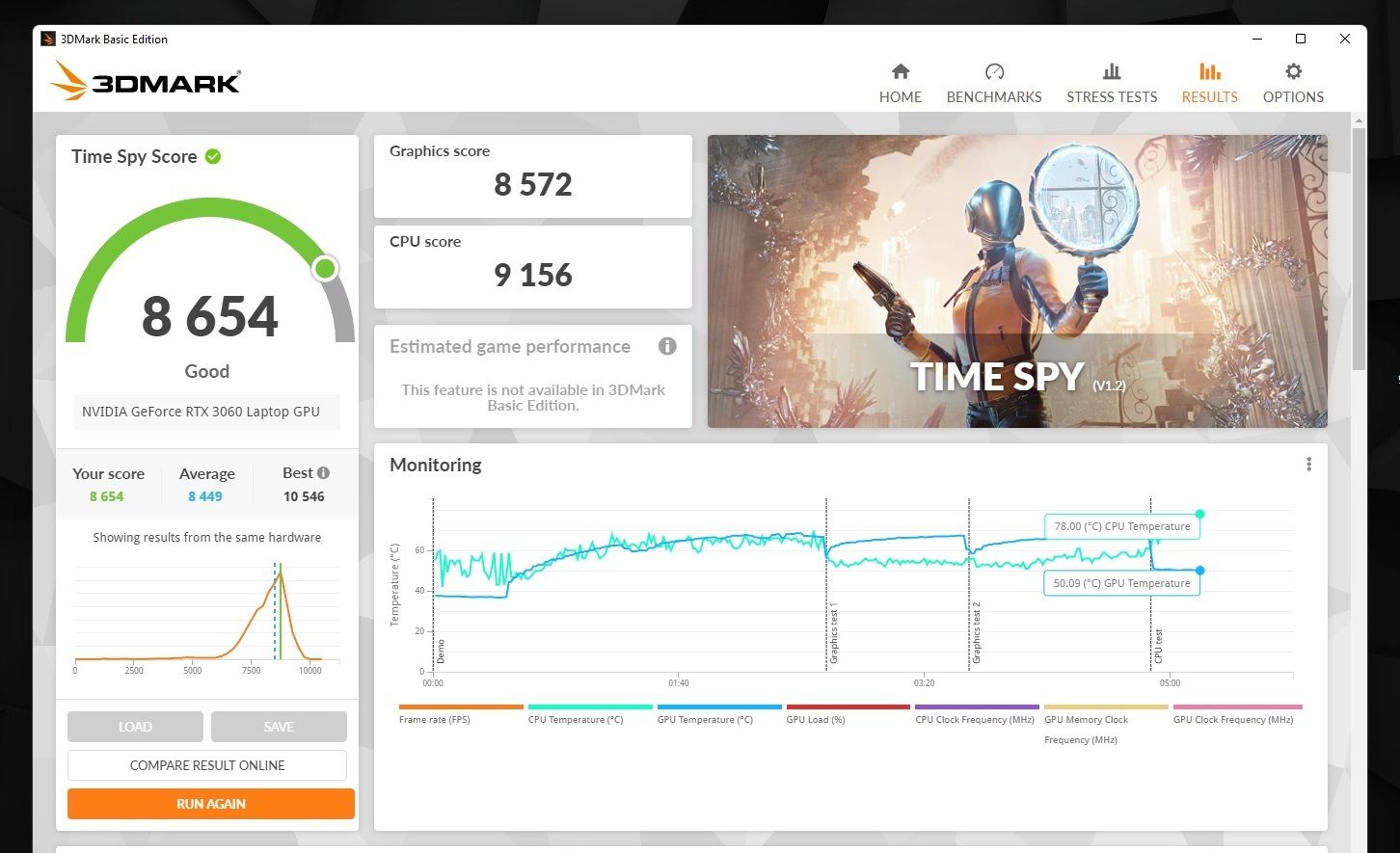Click the Time Spy artwork thumbnail
The width and height of the screenshot is (1400, 853).
coord(1017,281)
